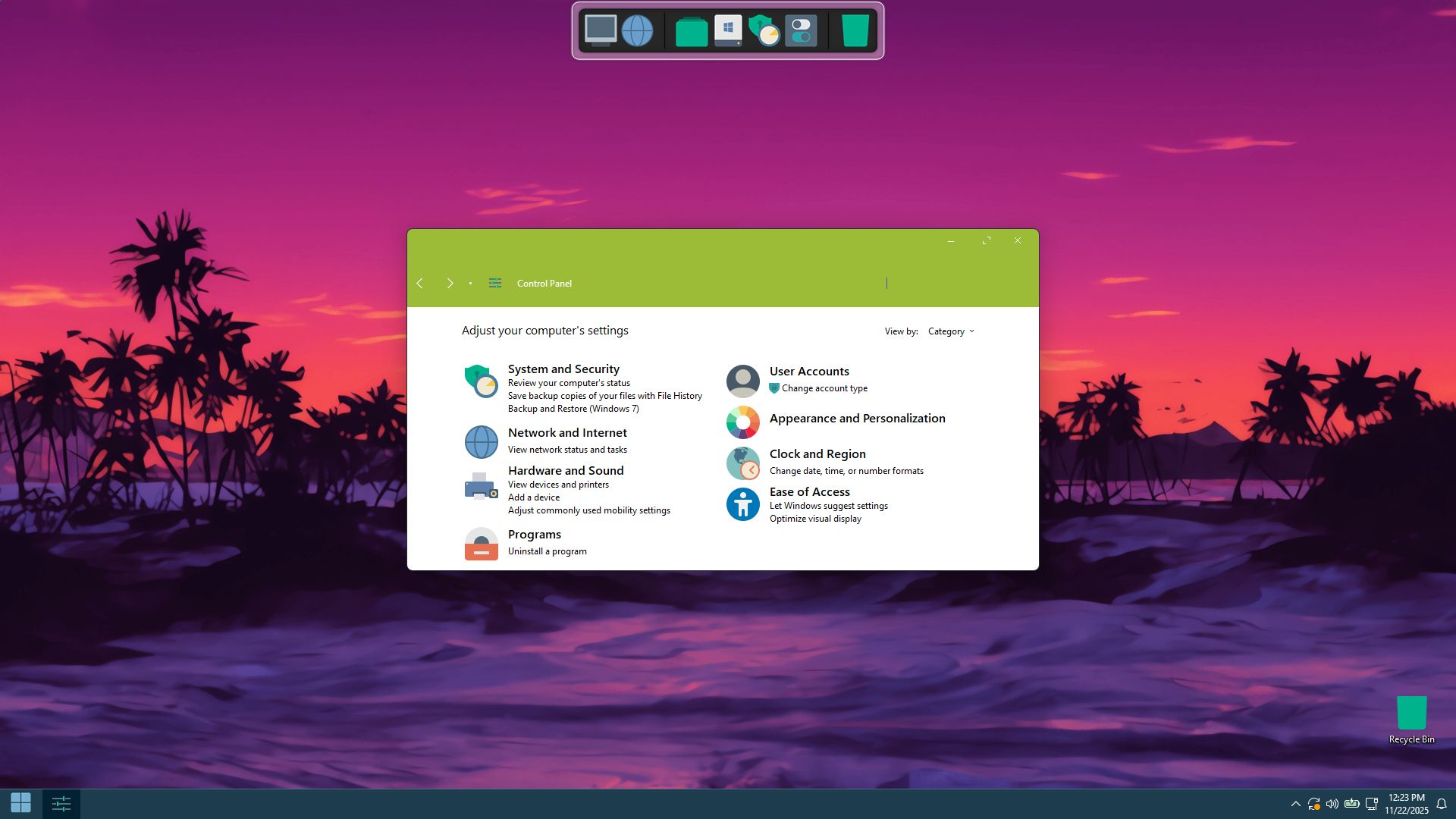Image resolution: width=1456 pixels, height=819 pixels.
Task: Go back with the navigation arrow
Action: [x=419, y=283]
